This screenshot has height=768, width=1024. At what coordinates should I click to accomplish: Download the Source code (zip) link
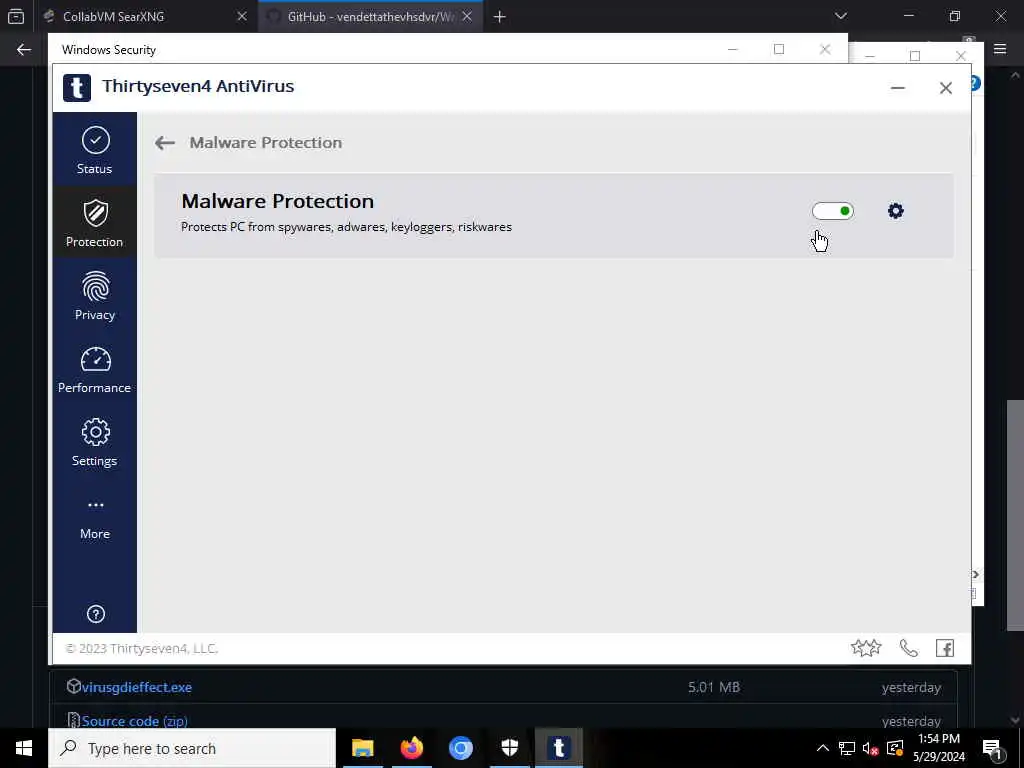coord(135,721)
